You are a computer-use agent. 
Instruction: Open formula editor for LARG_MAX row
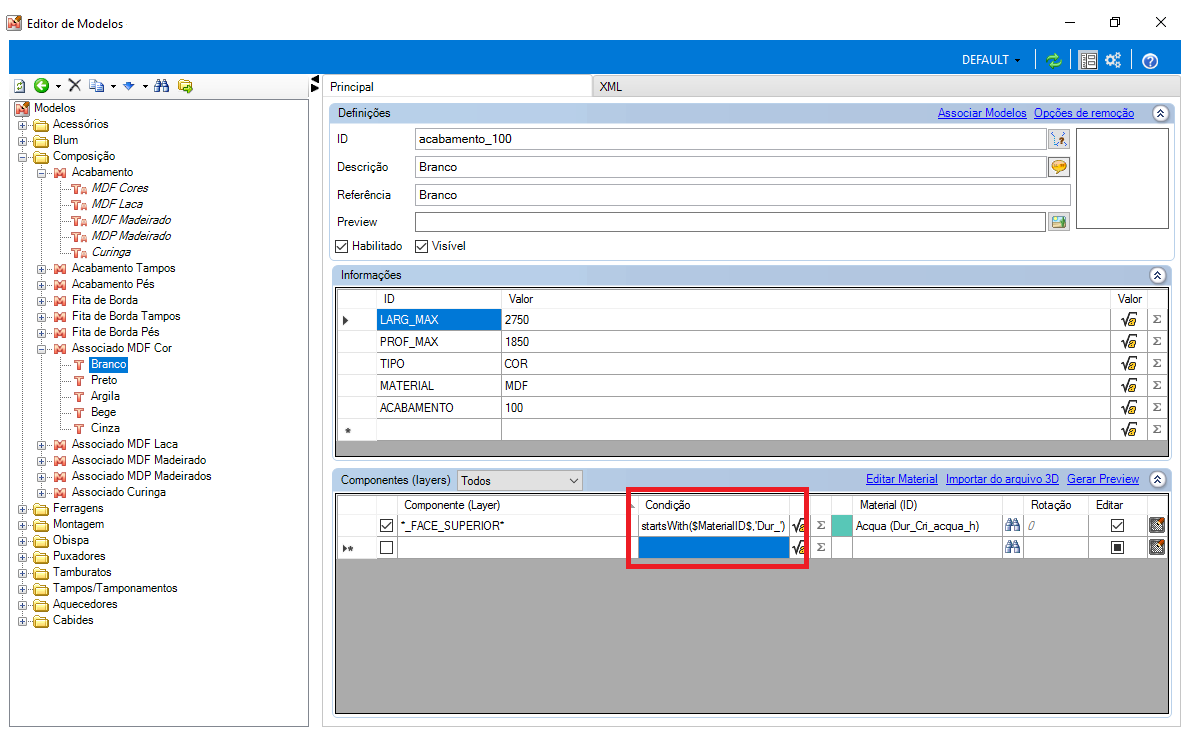click(1129, 320)
